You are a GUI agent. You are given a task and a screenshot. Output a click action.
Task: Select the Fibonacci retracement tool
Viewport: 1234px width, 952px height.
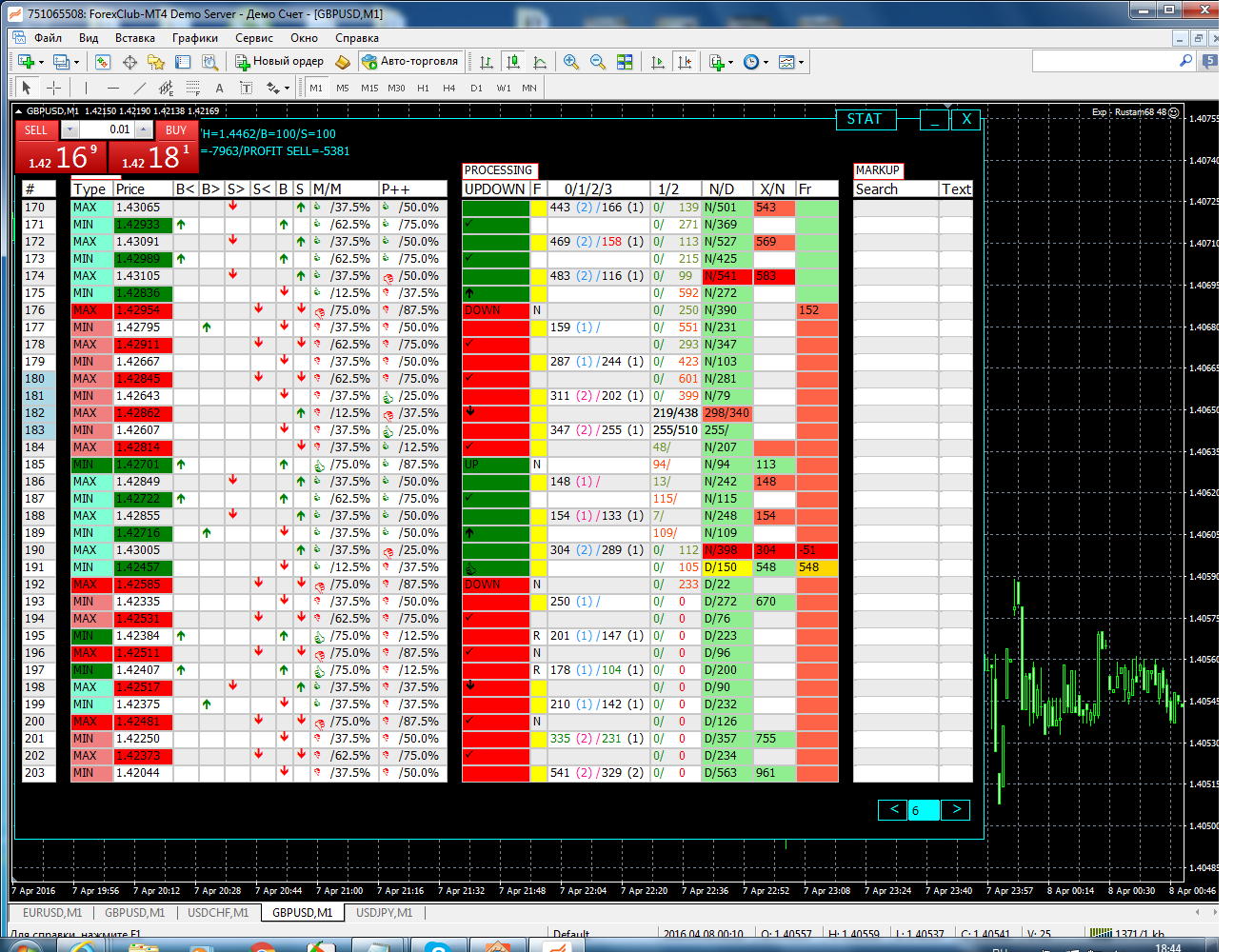pyautogui.click(x=192, y=88)
